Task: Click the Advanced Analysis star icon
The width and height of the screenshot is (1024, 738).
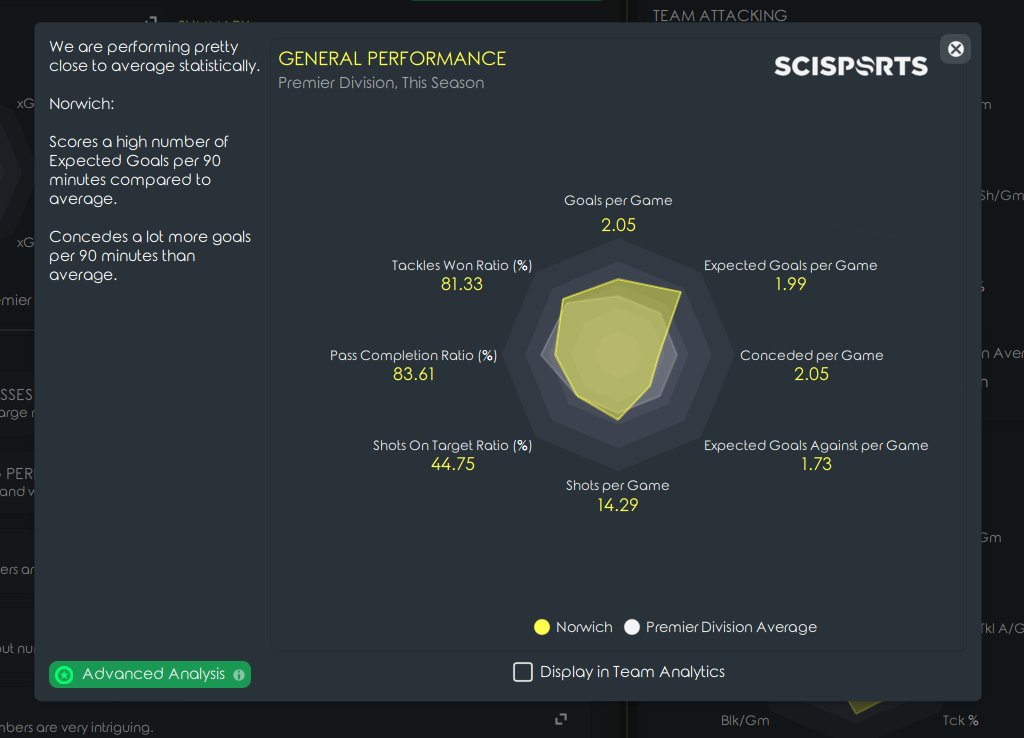Action: pos(64,675)
